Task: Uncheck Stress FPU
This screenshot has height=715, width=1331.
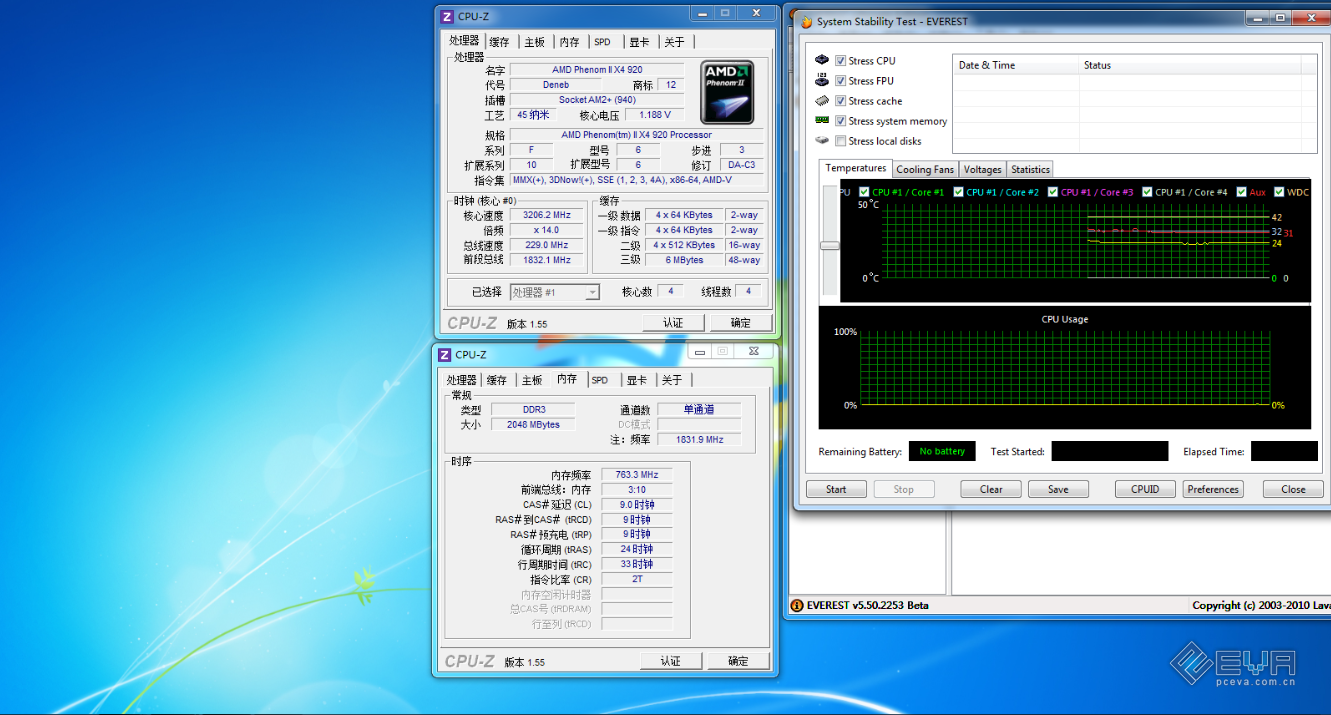Action: pyautogui.click(x=841, y=81)
